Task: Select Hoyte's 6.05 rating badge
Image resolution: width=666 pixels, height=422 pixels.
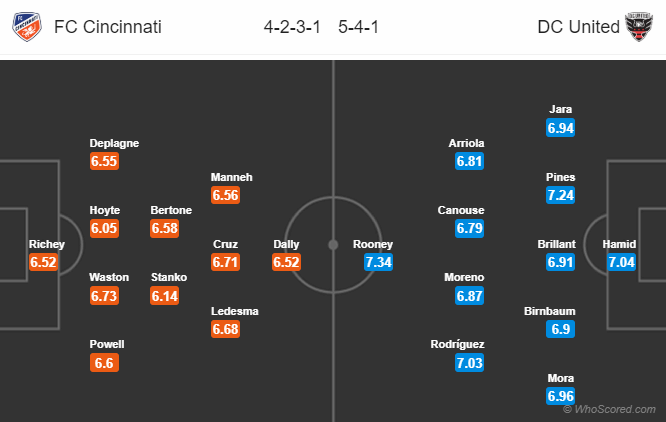Action: [104, 228]
